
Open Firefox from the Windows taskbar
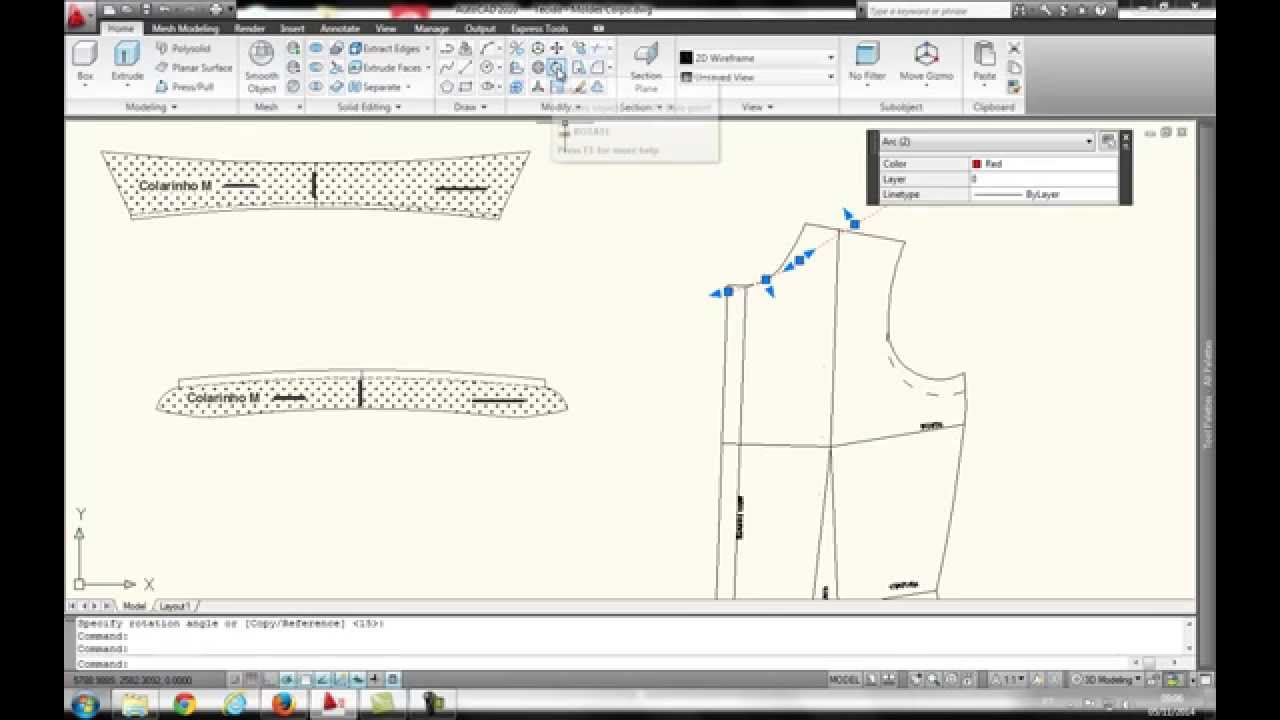click(282, 704)
